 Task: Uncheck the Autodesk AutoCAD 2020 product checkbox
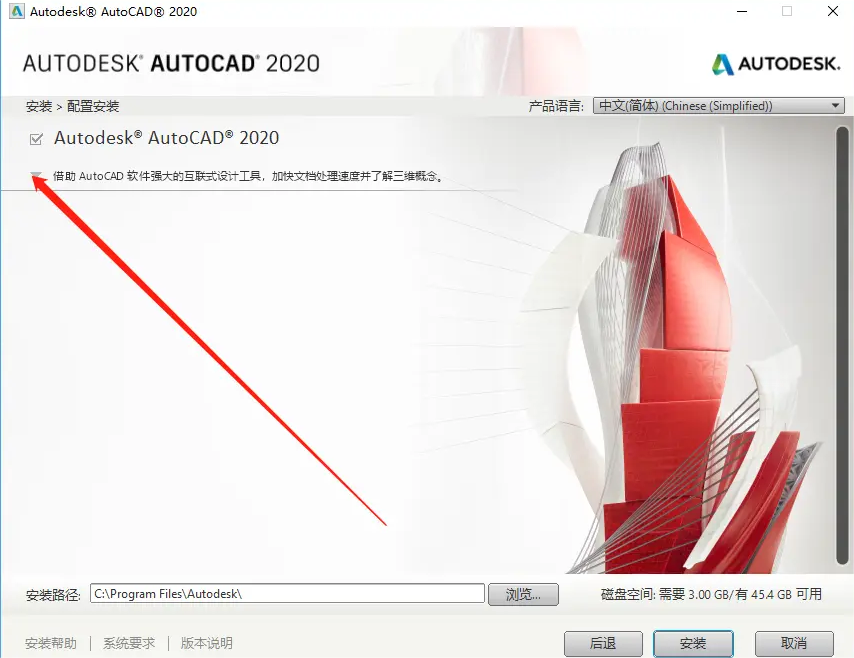click(36, 139)
